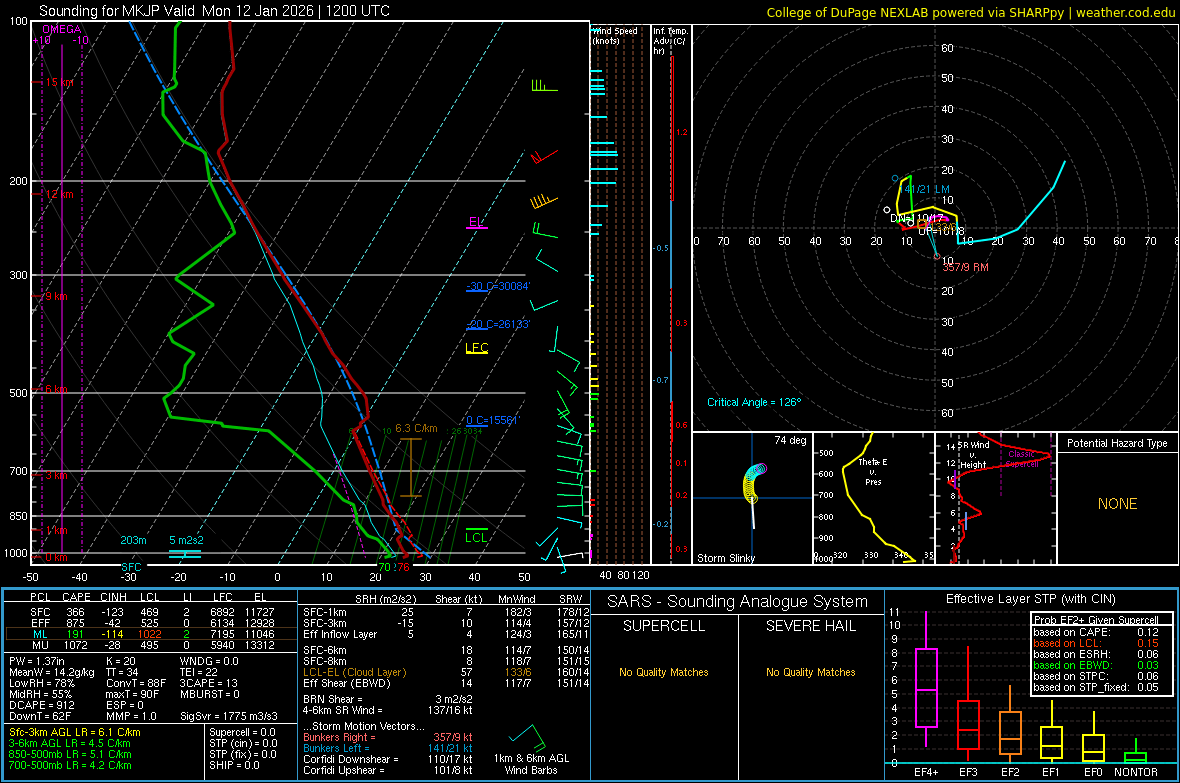Click the yellow LFC marker on skew-T
The image size is (1180, 783).
pyautogui.click(x=476, y=348)
